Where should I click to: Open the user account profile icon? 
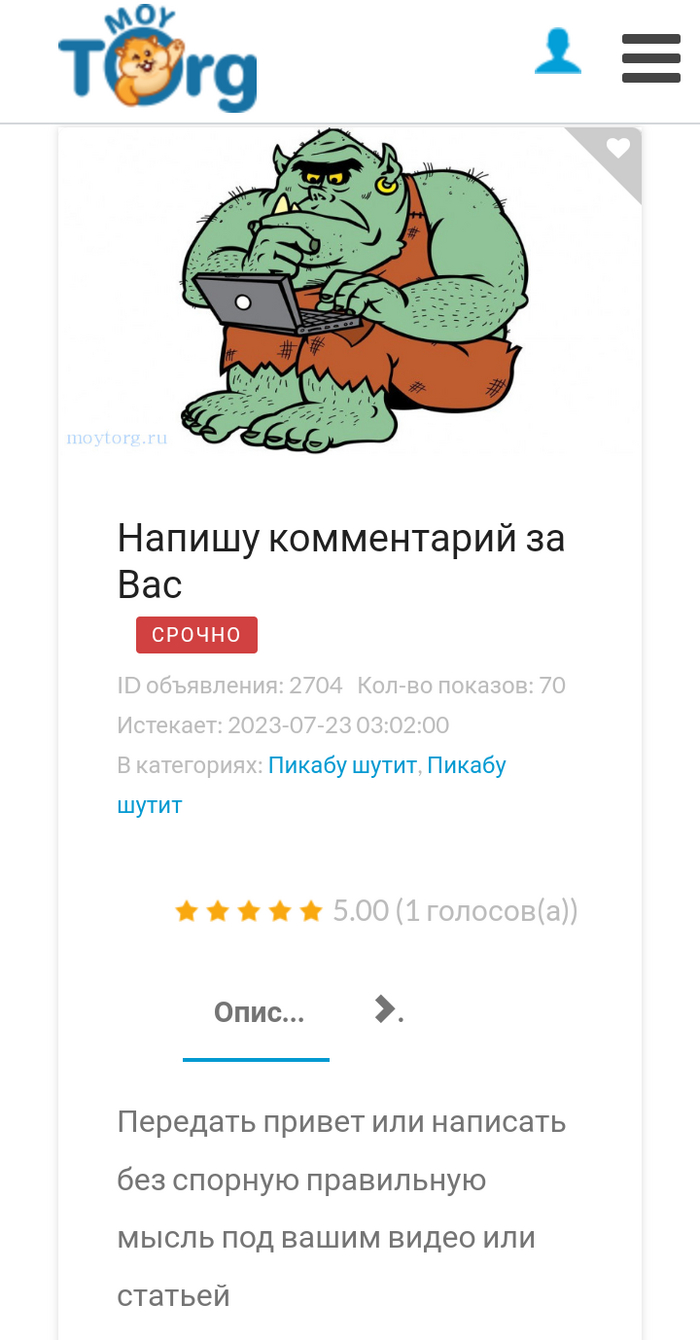pyautogui.click(x=558, y=52)
